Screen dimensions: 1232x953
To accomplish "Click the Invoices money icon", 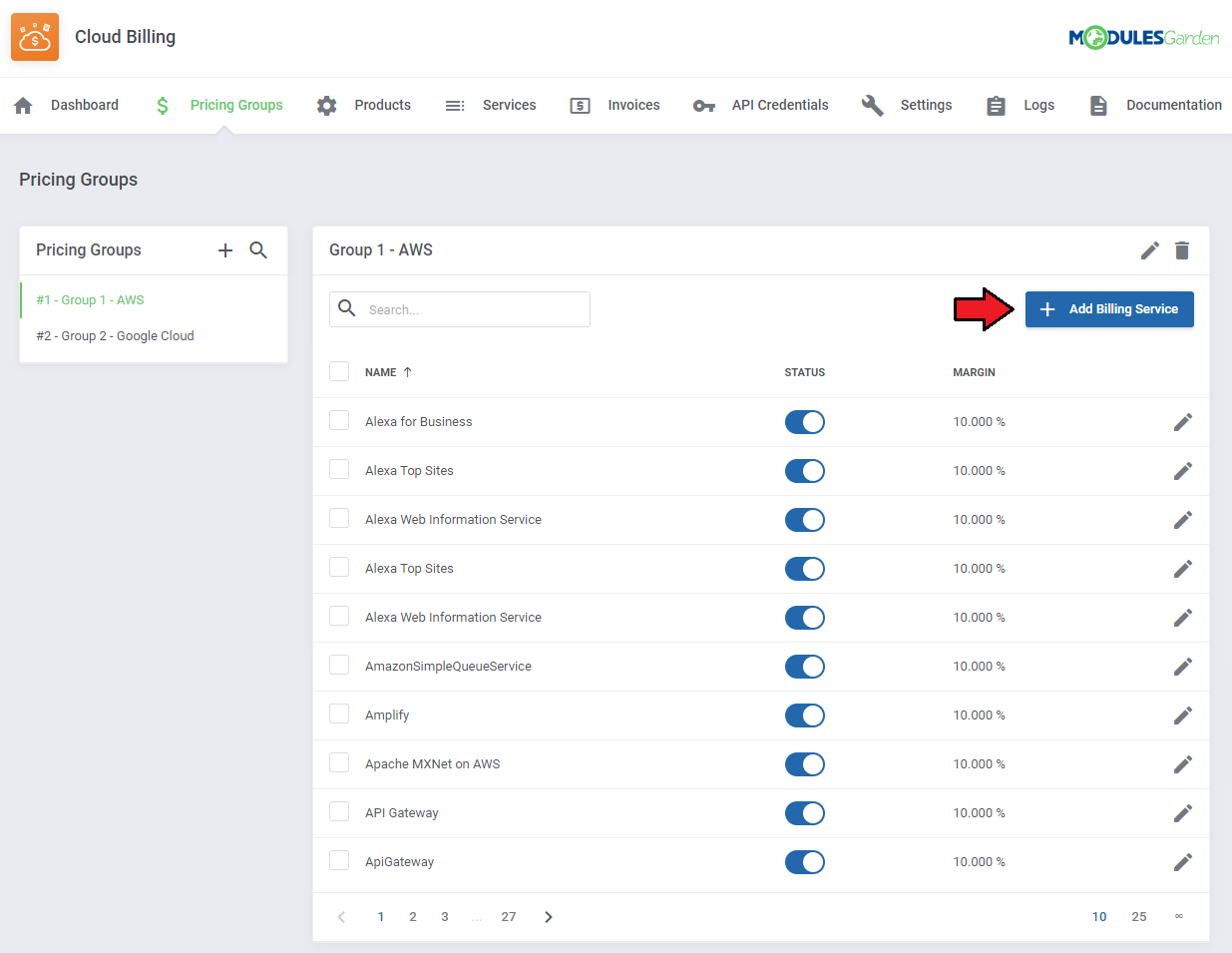I will [x=580, y=105].
